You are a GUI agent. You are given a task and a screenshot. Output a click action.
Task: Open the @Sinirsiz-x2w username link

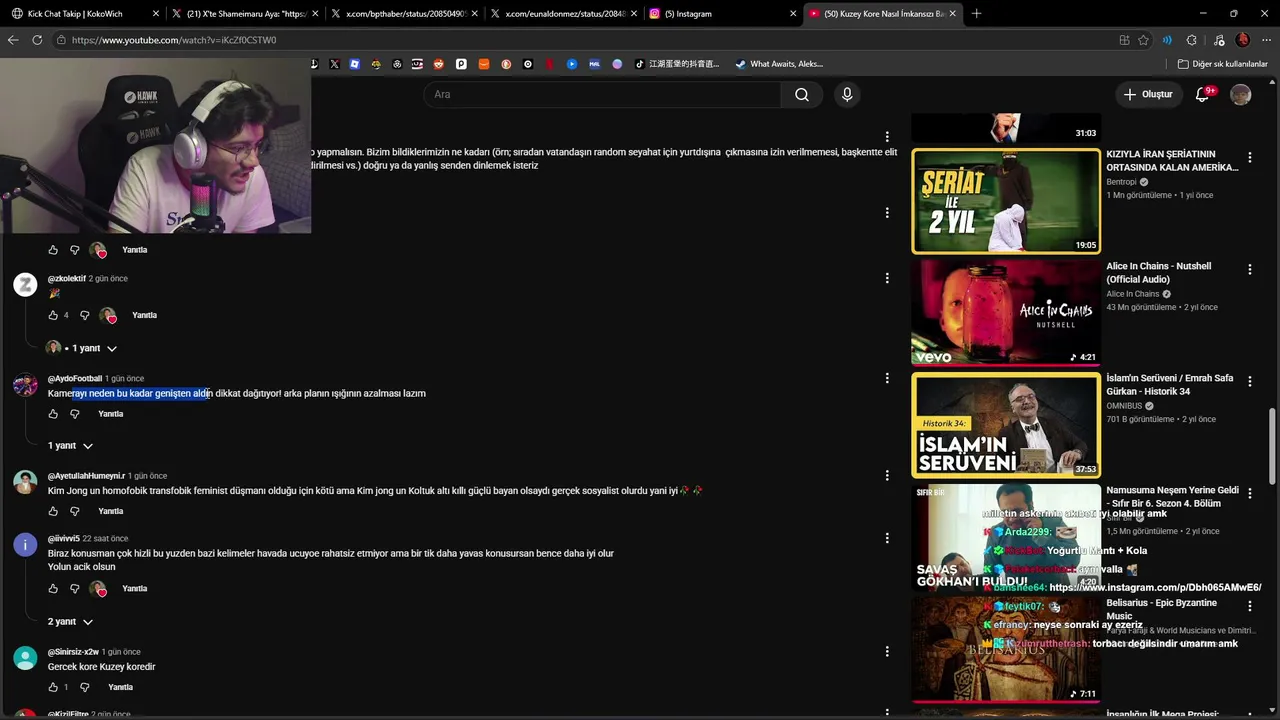pyautogui.click(x=73, y=652)
